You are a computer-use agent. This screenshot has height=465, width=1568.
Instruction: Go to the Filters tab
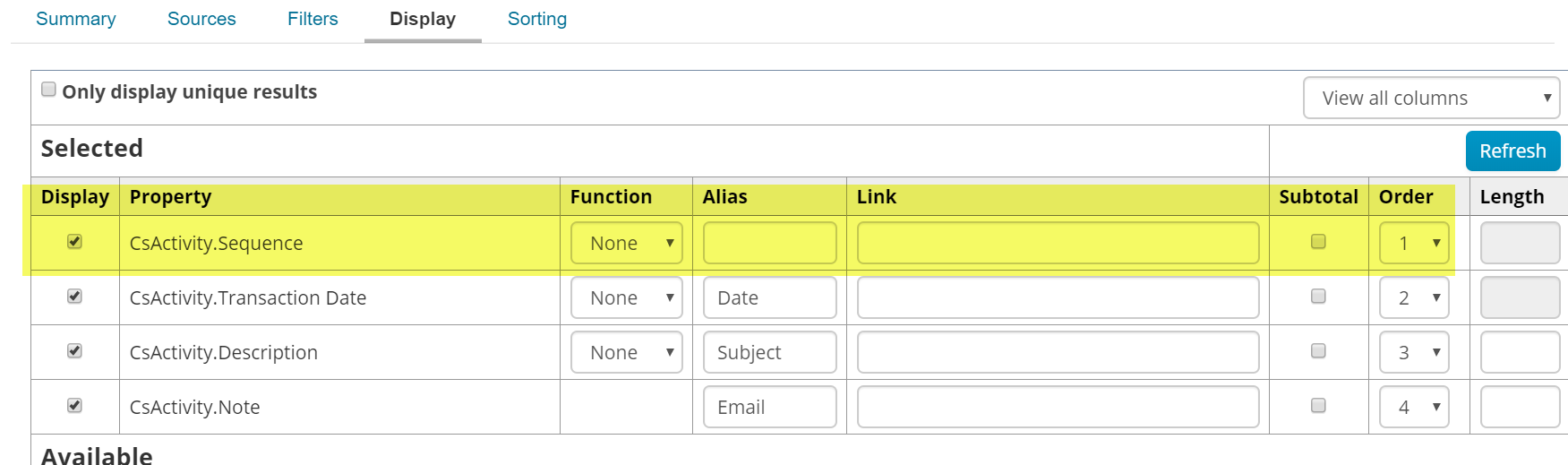(x=313, y=19)
